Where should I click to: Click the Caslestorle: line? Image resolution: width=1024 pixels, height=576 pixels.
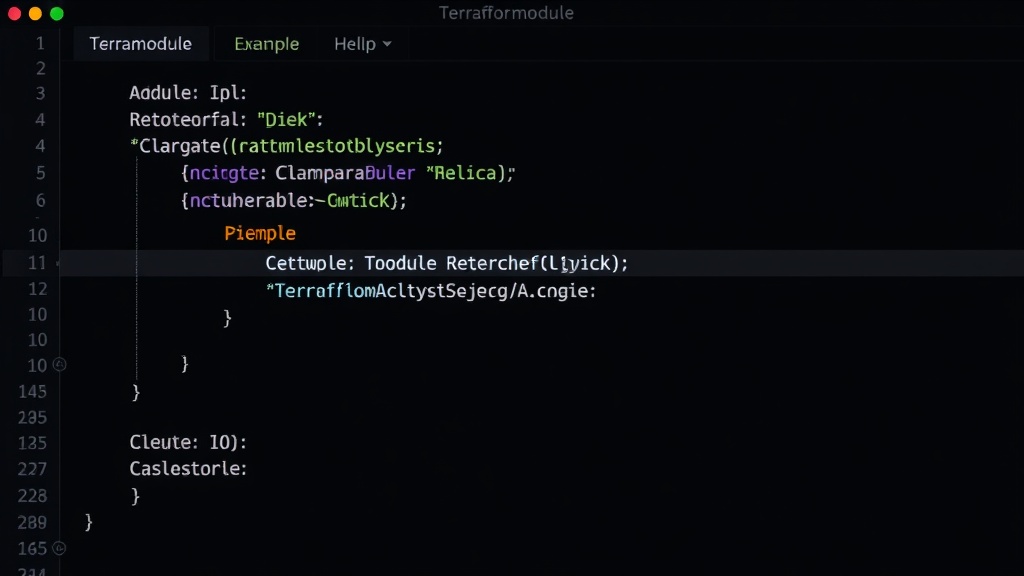click(x=188, y=469)
